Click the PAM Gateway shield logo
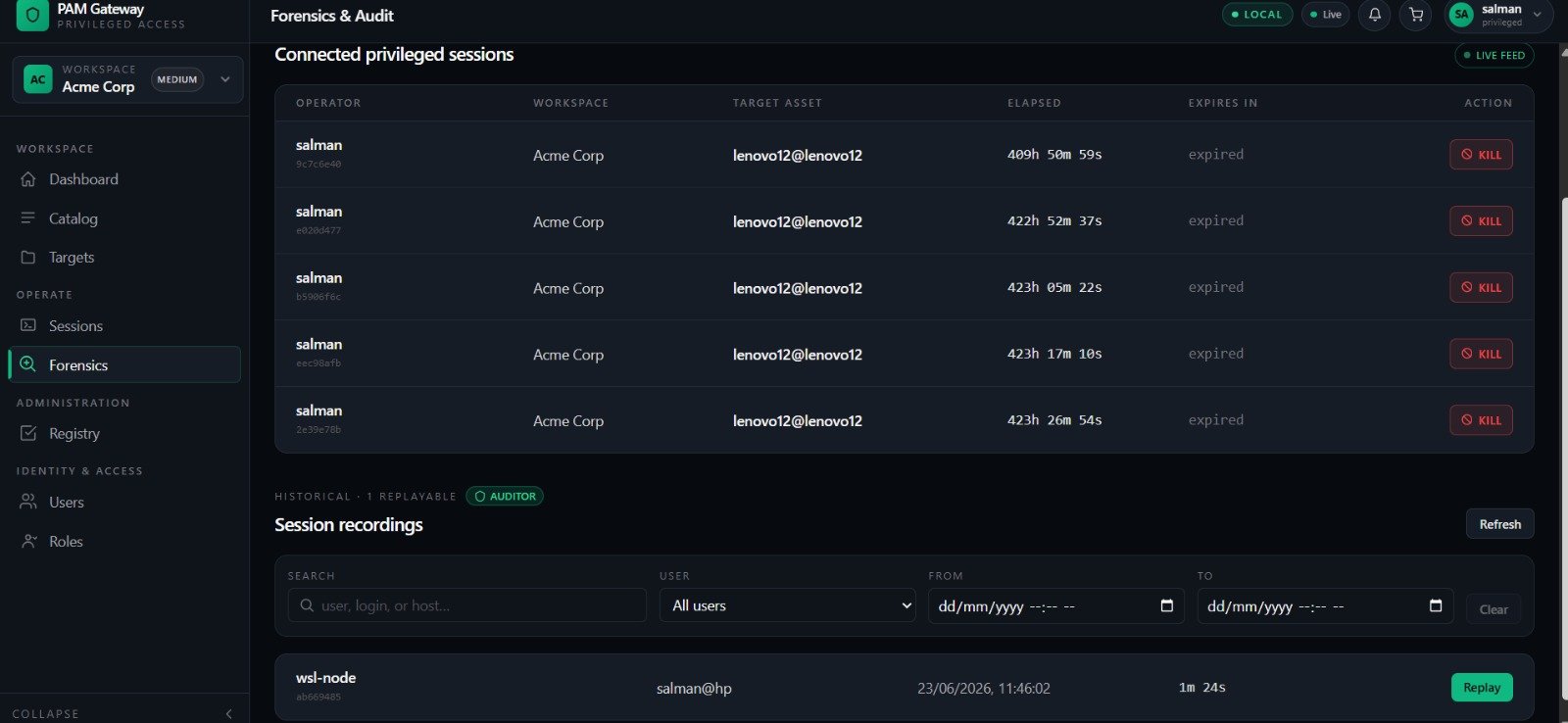Viewport: 1568px width, 723px height. point(32,16)
